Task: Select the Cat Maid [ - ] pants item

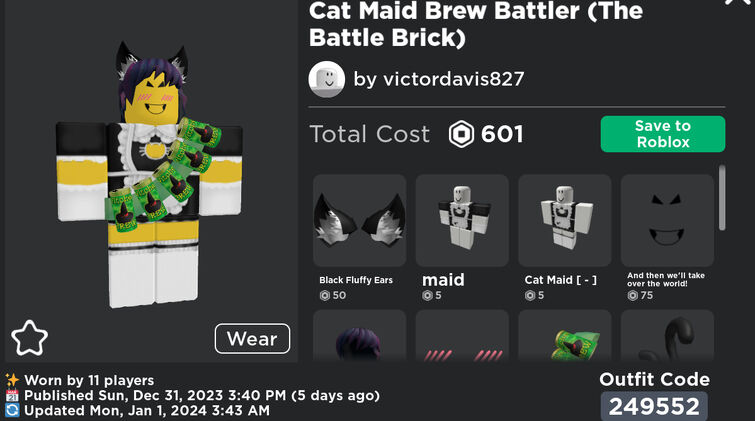Action: coord(564,221)
